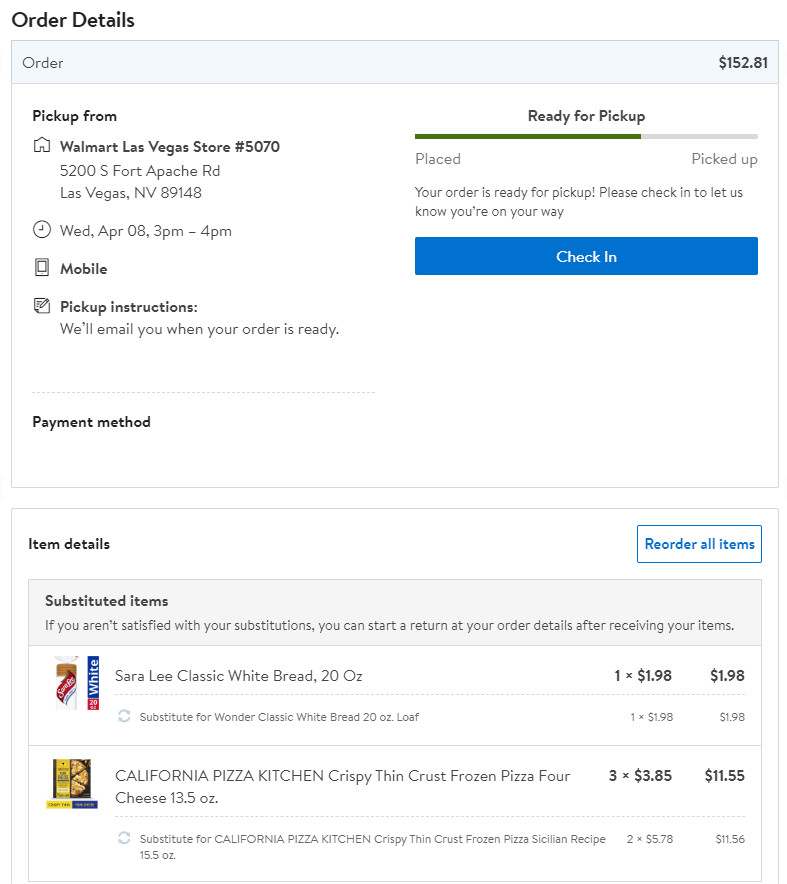
Task: Click the clock icon beside pickup time
Action: pyautogui.click(x=42, y=230)
